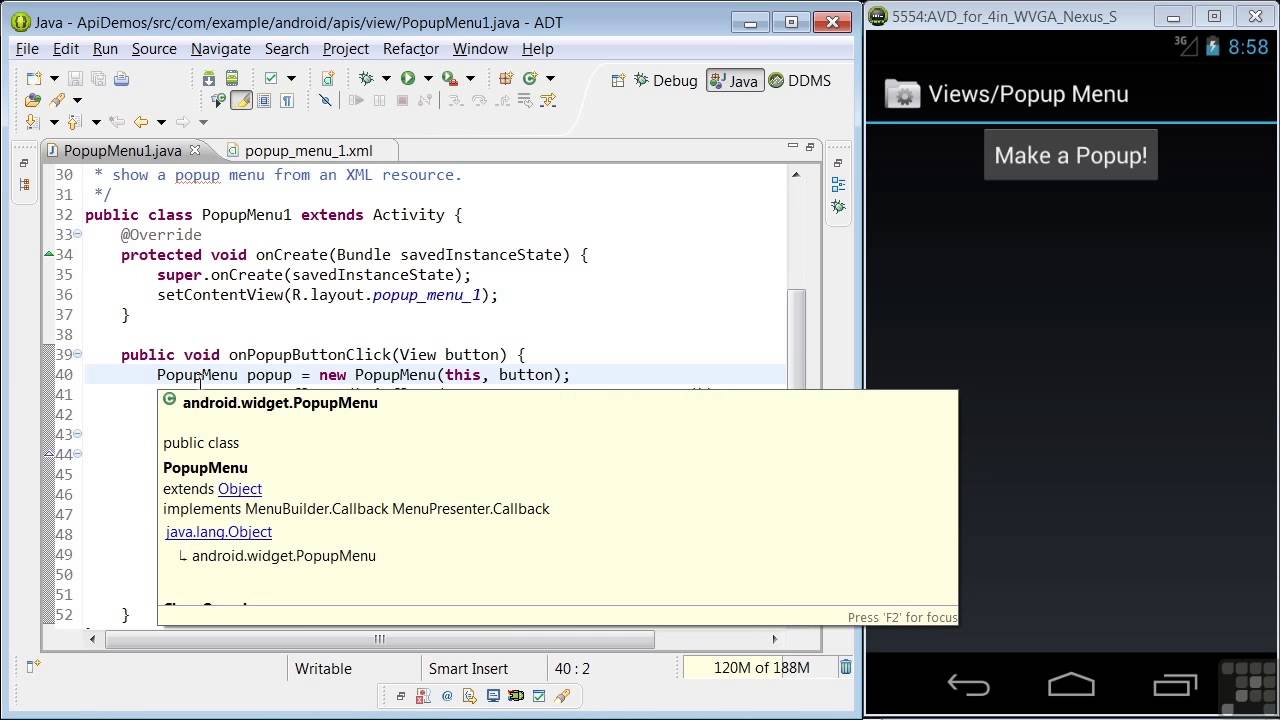This screenshot has width=1280, height=720.
Task: Open the File menu
Action: coord(27,48)
